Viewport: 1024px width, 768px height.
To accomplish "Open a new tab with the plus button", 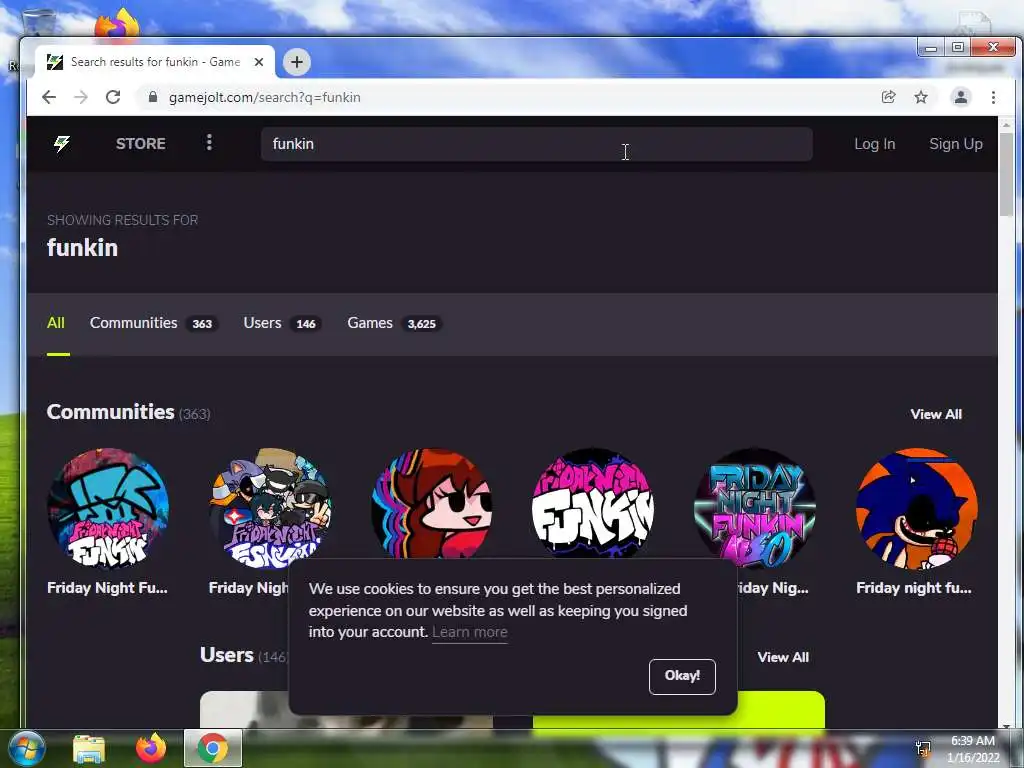I will pyautogui.click(x=296, y=62).
